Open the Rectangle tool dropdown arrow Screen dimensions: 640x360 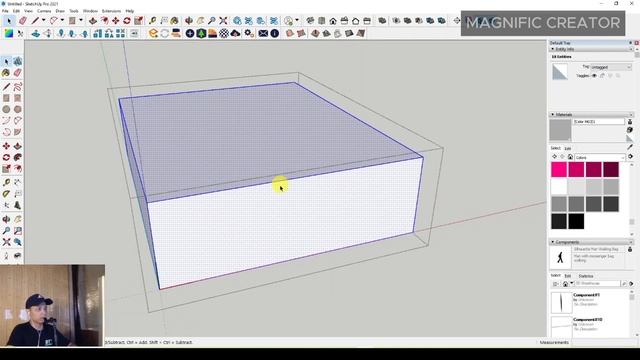(x=81, y=20)
